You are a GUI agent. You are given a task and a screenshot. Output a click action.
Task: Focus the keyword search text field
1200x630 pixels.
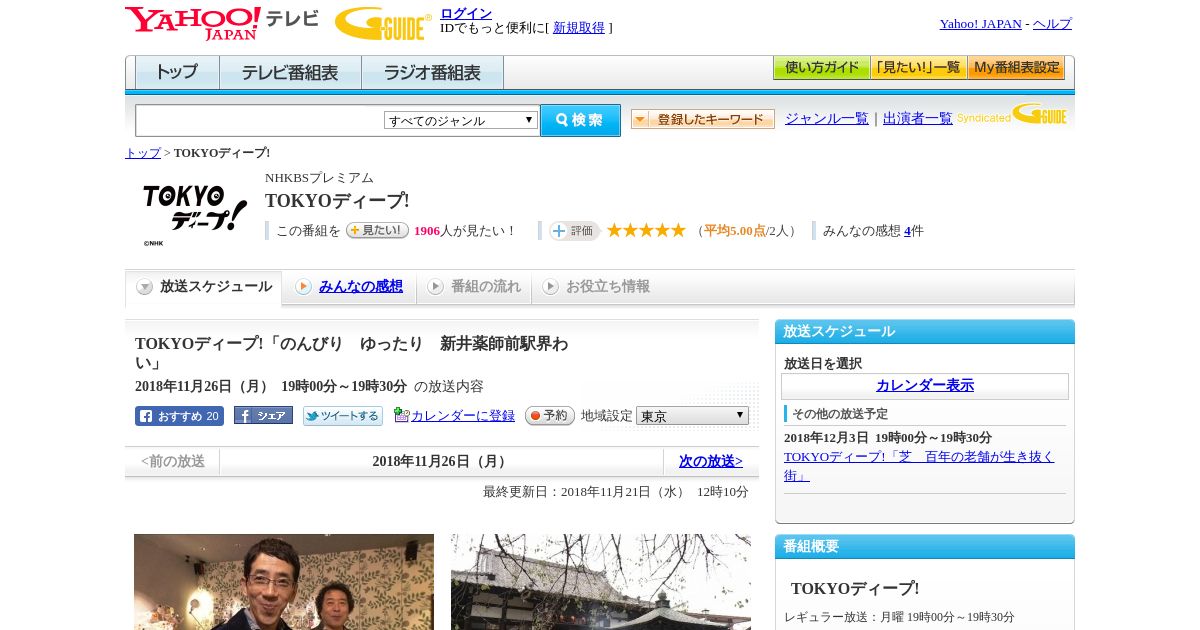[260, 120]
